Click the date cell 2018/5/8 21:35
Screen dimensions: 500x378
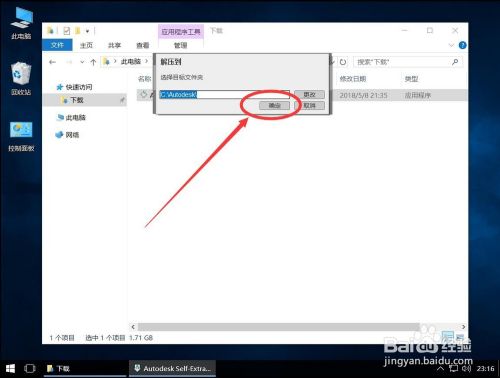click(363, 95)
